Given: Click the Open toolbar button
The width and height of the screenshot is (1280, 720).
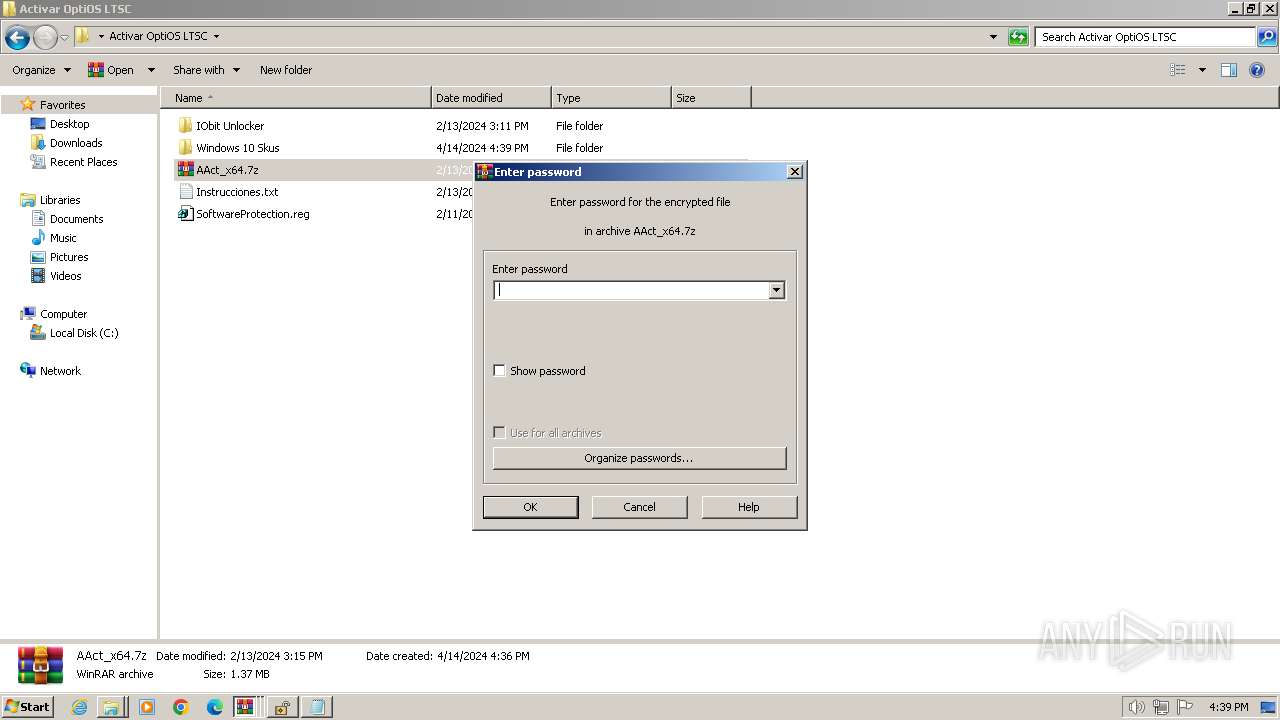Looking at the screenshot, I should click(111, 70).
